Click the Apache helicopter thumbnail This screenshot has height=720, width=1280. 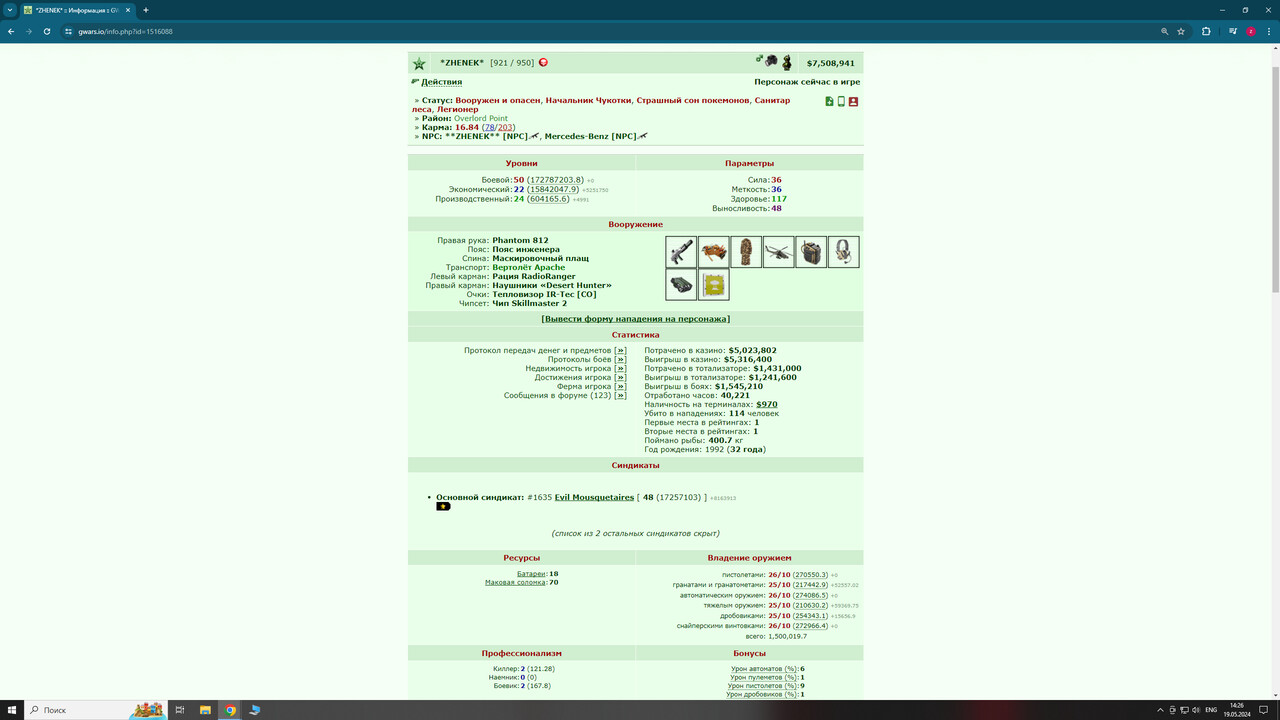[x=778, y=252]
